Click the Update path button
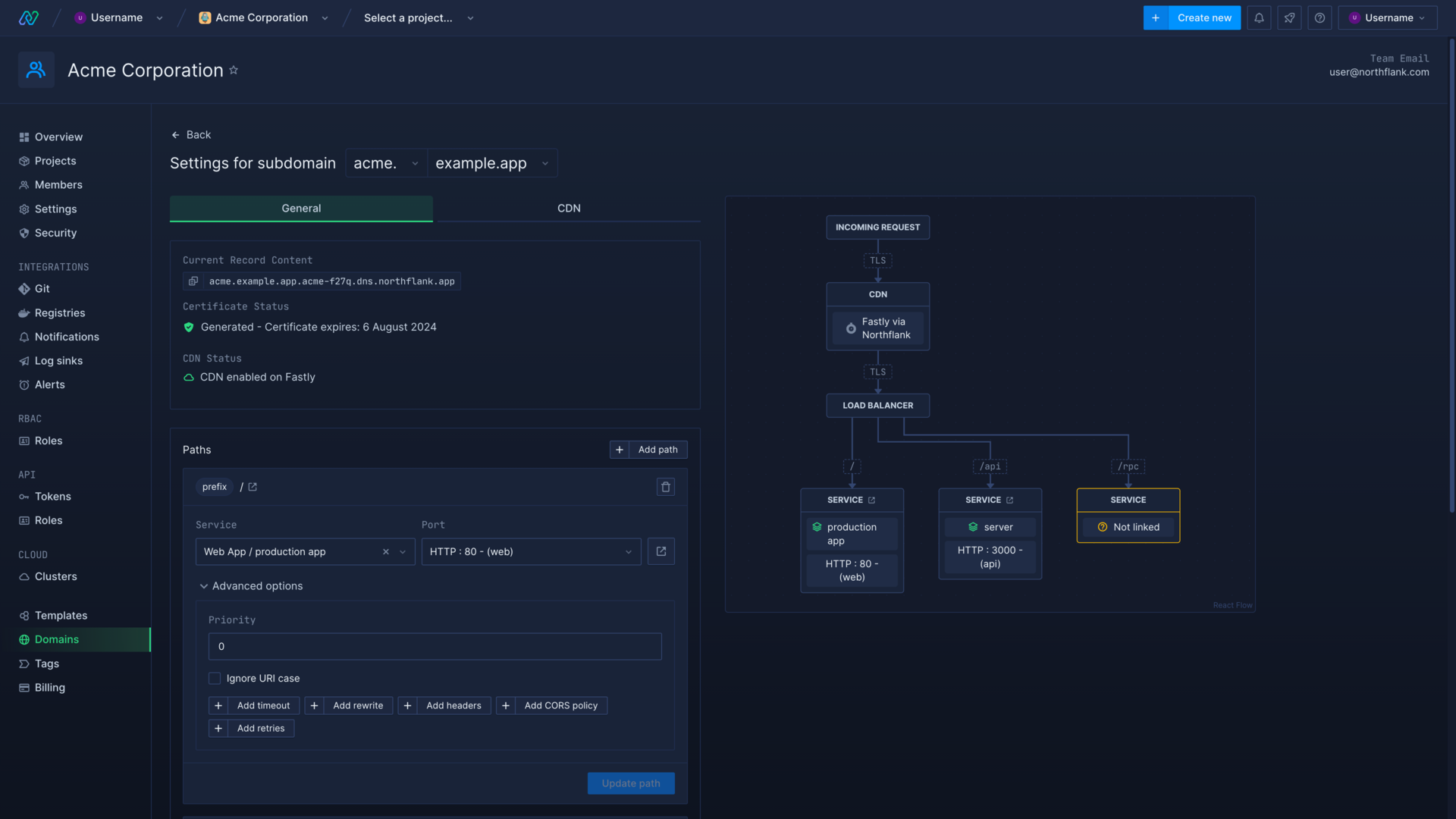The height and width of the screenshot is (819, 1456). click(x=631, y=783)
